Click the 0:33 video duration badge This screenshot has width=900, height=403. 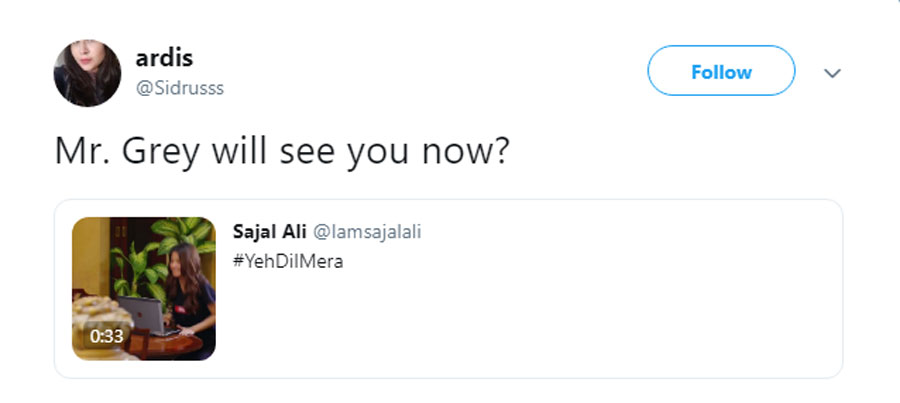click(x=106, y=336)
